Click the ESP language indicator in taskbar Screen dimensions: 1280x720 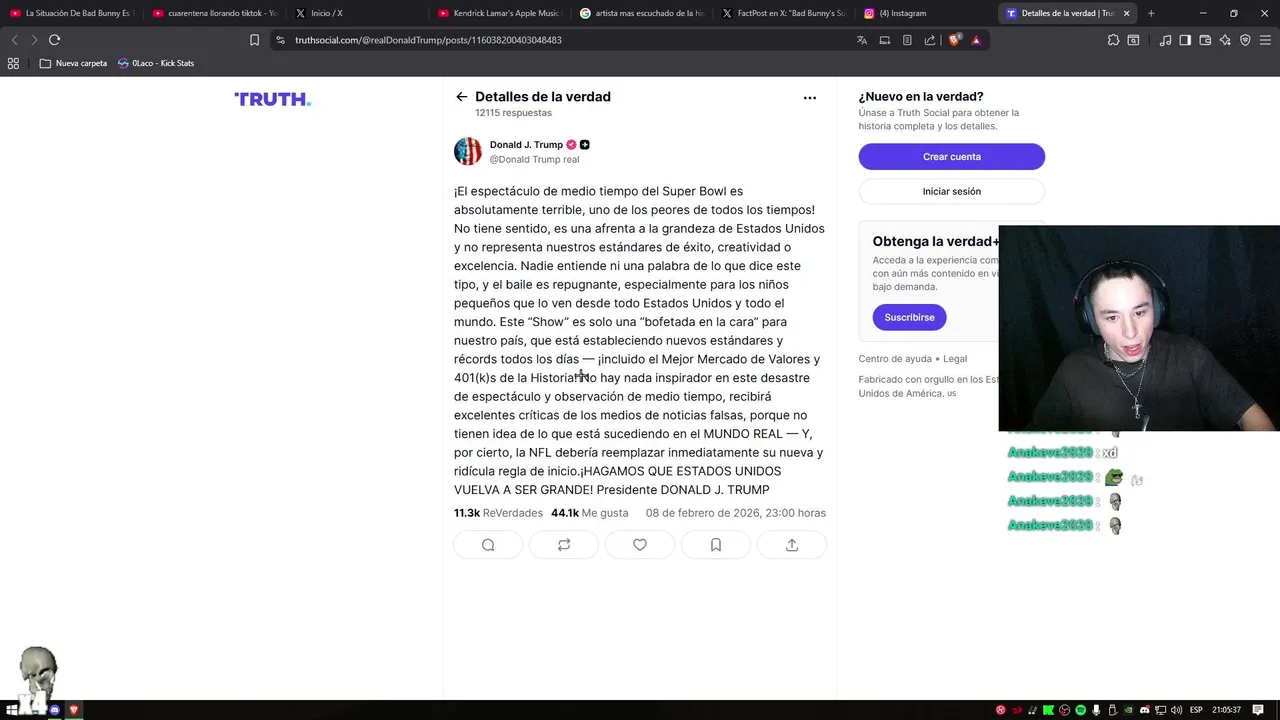pos(1196,710)
